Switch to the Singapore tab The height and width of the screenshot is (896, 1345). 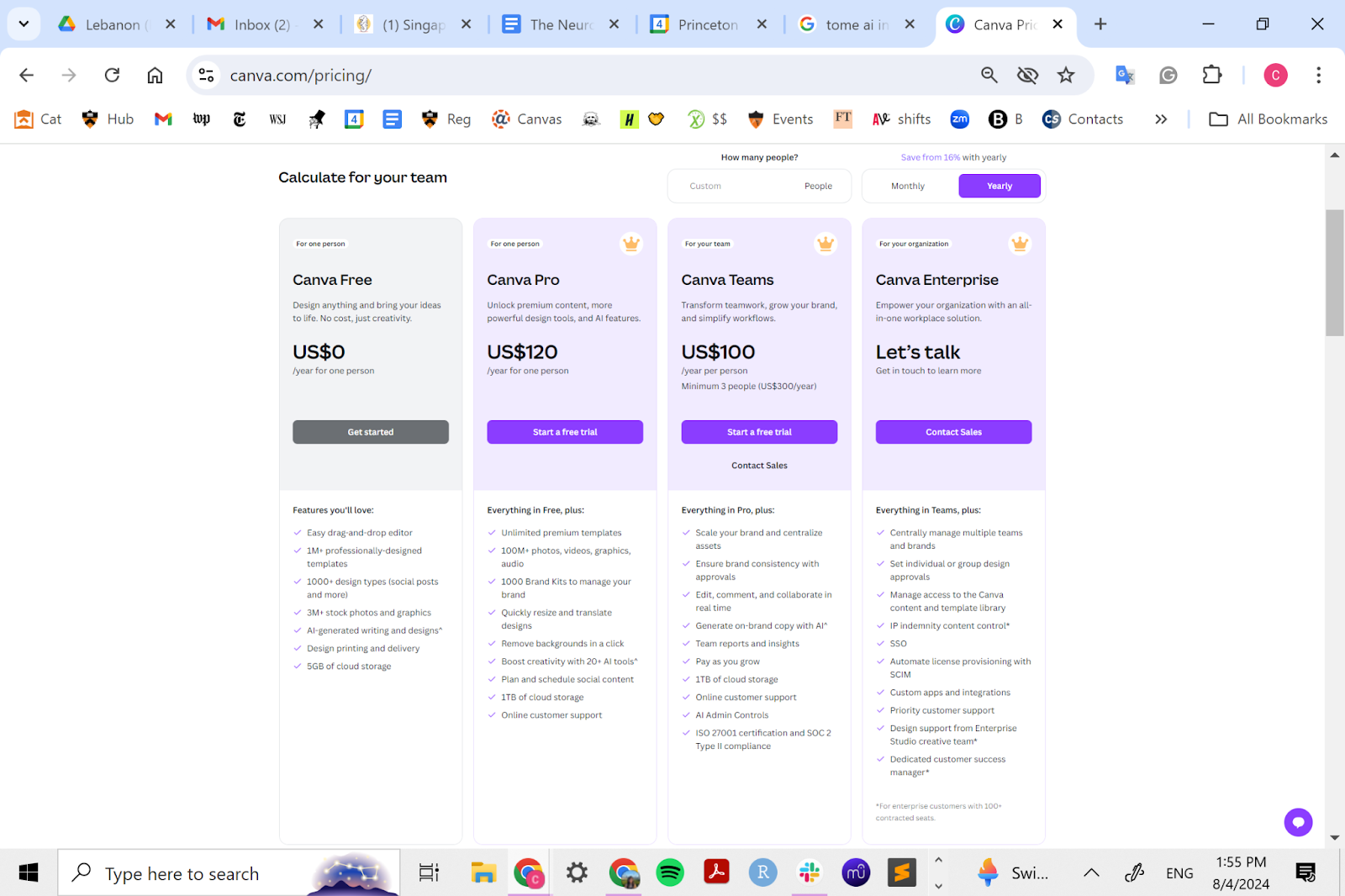(x=402, y=24)
